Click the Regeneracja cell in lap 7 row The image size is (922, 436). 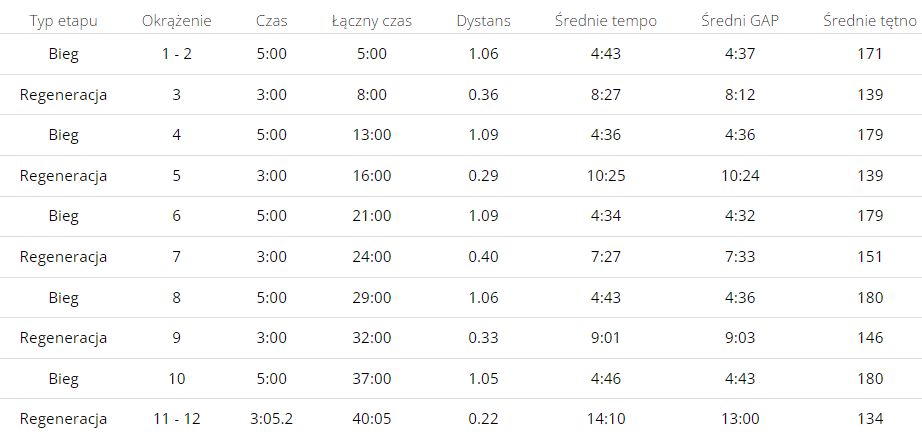pyautogui.click(x=63, y=257)
